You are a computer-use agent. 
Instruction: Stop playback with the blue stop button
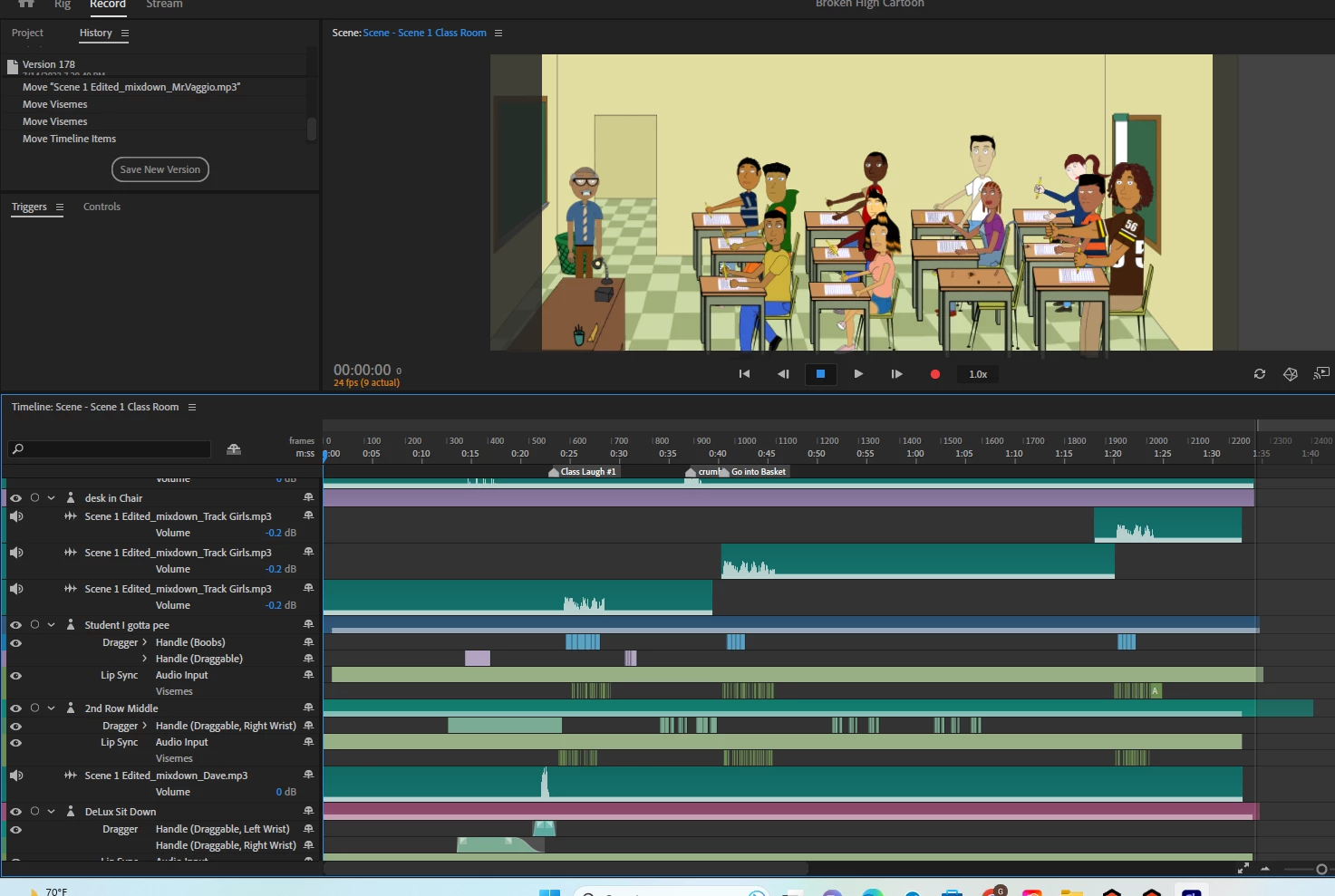coord(820,374)
